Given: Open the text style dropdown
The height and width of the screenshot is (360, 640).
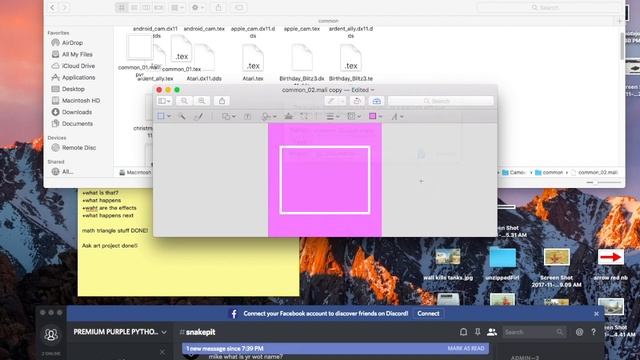Looking at the screenshot, I should click(397, 116).
